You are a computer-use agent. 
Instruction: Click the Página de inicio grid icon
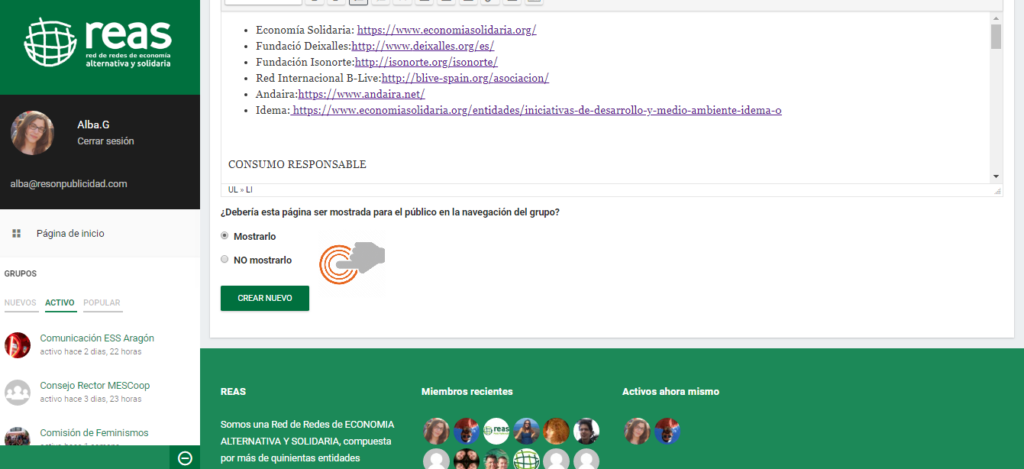(16, 233)
